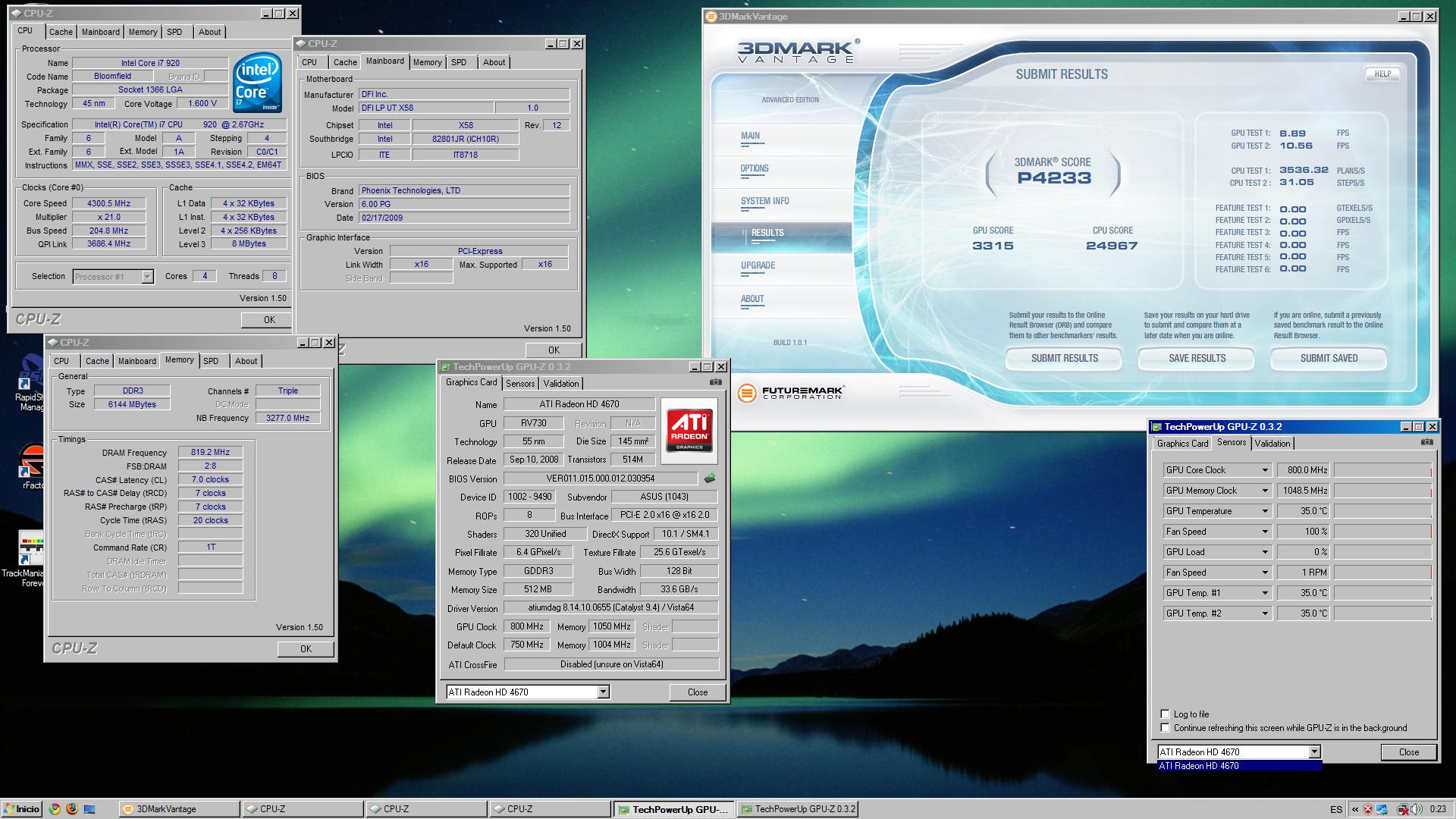Image resolution: width=1456 pixels, height=819 pixels.
Task: Open Fan Speed percent sensor dropdown
Action: click(1265, 532)
